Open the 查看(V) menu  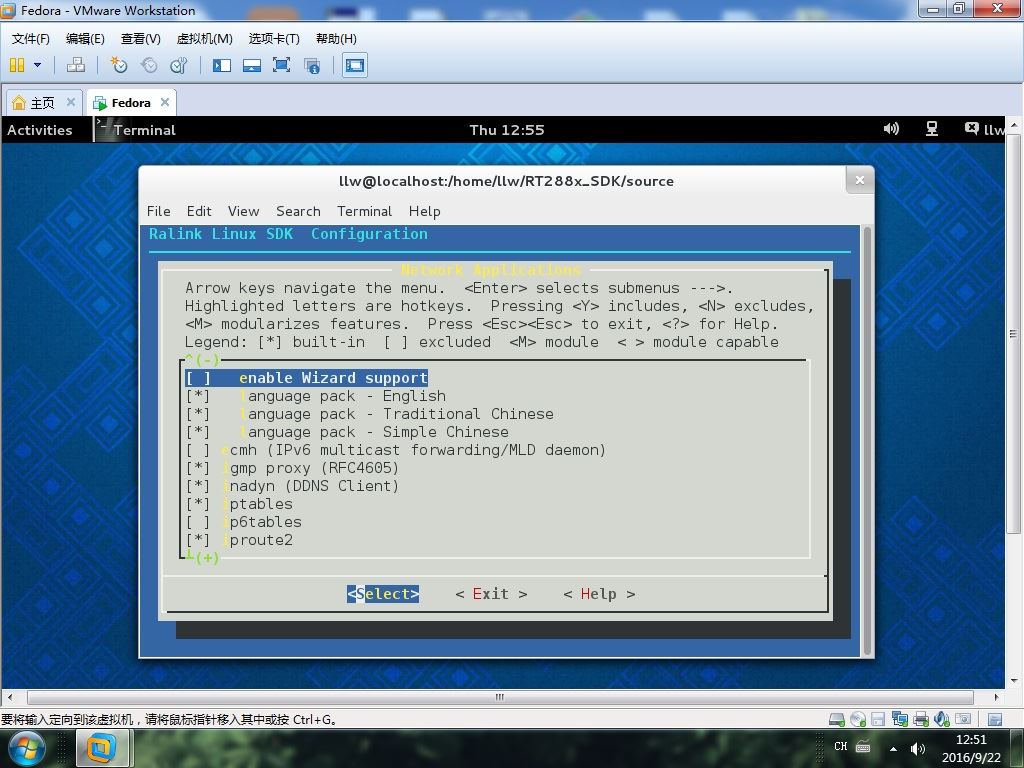click(140, 39)
